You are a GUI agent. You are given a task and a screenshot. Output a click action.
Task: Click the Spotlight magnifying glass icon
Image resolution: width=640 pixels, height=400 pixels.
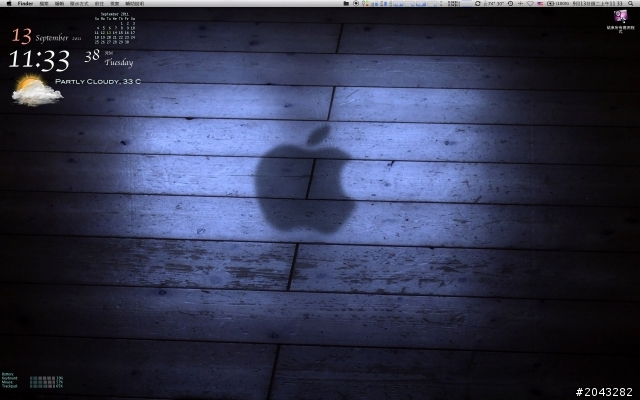pyautogui.click(x=631, y=3)
